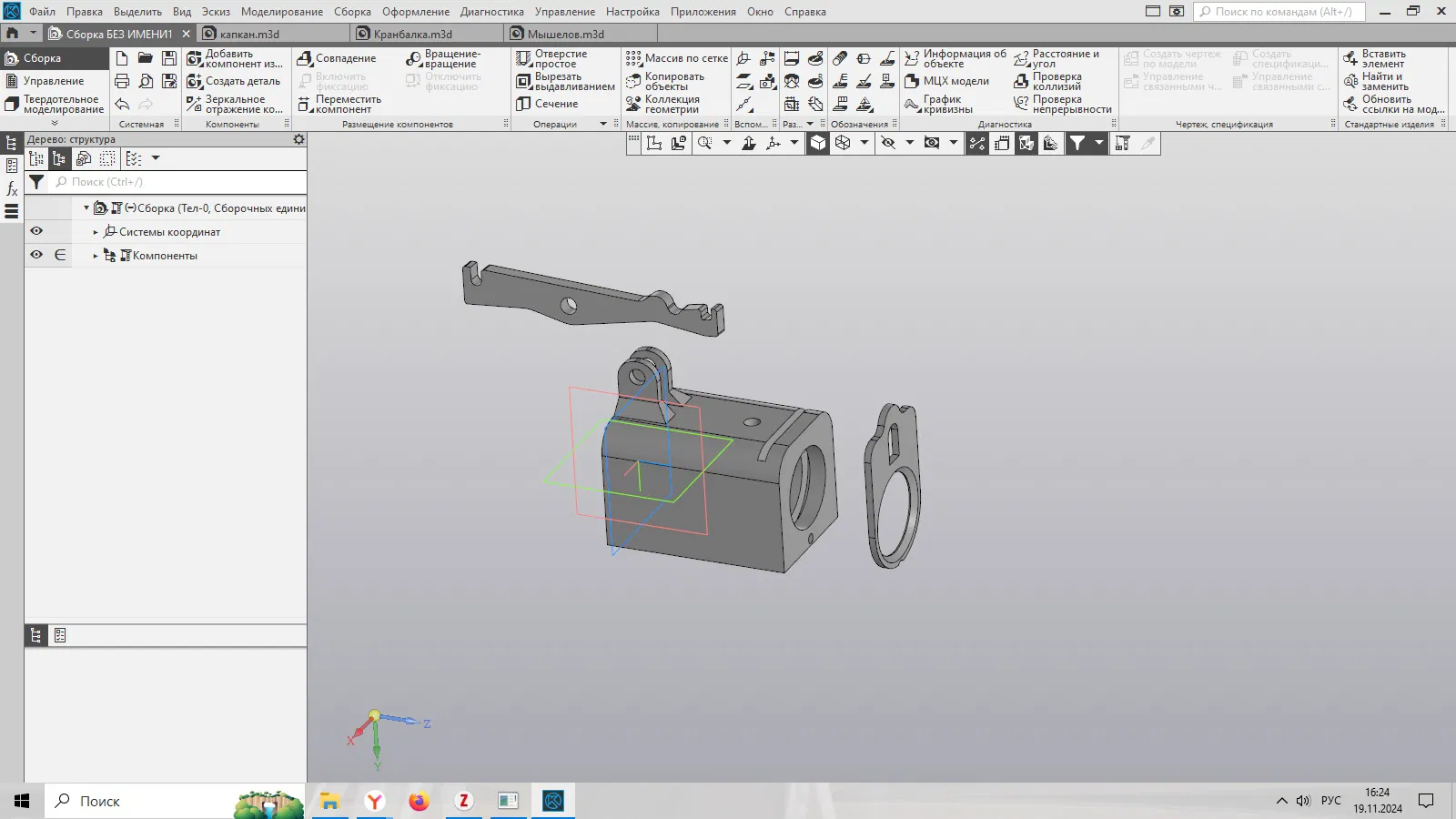Create a new document with the blank page icon
Image resolution: width=1456 pixels, height=819 pixels.
[122, 58]
